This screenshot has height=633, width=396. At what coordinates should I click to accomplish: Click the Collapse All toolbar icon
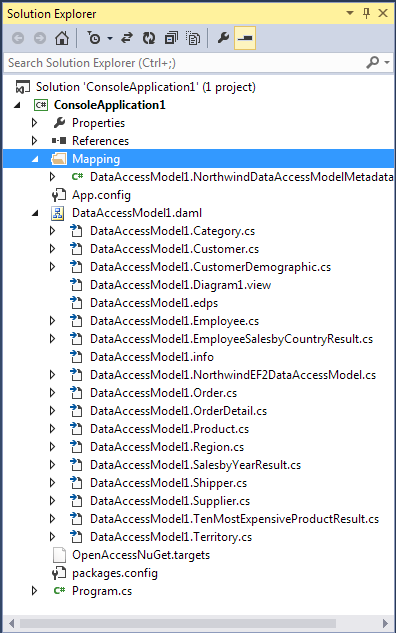click(x=171, y=38)
